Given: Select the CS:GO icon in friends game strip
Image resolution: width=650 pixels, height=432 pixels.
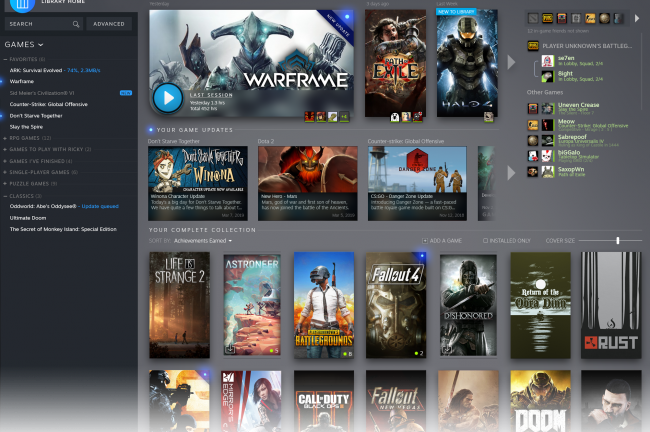Looking at the screenshot, I should [x=590, y=18].
